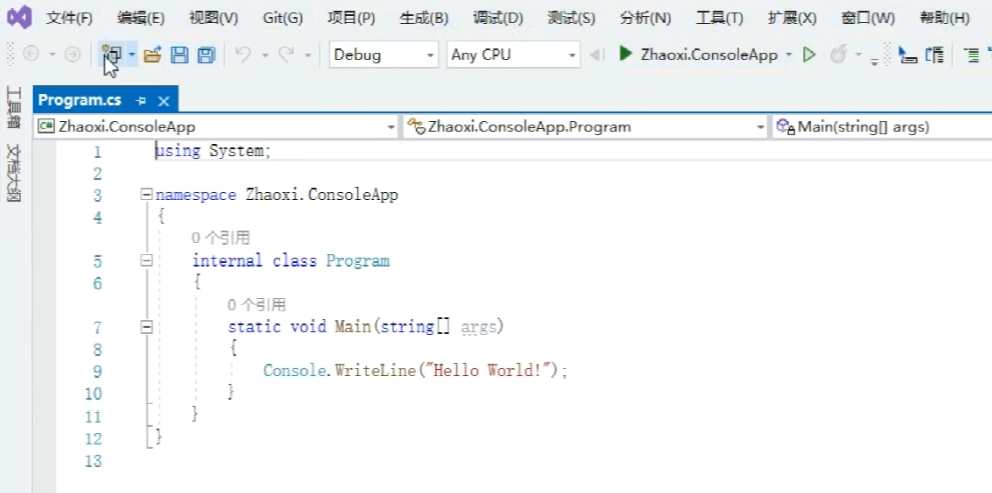Click the Save All icon

coord(206,55)
